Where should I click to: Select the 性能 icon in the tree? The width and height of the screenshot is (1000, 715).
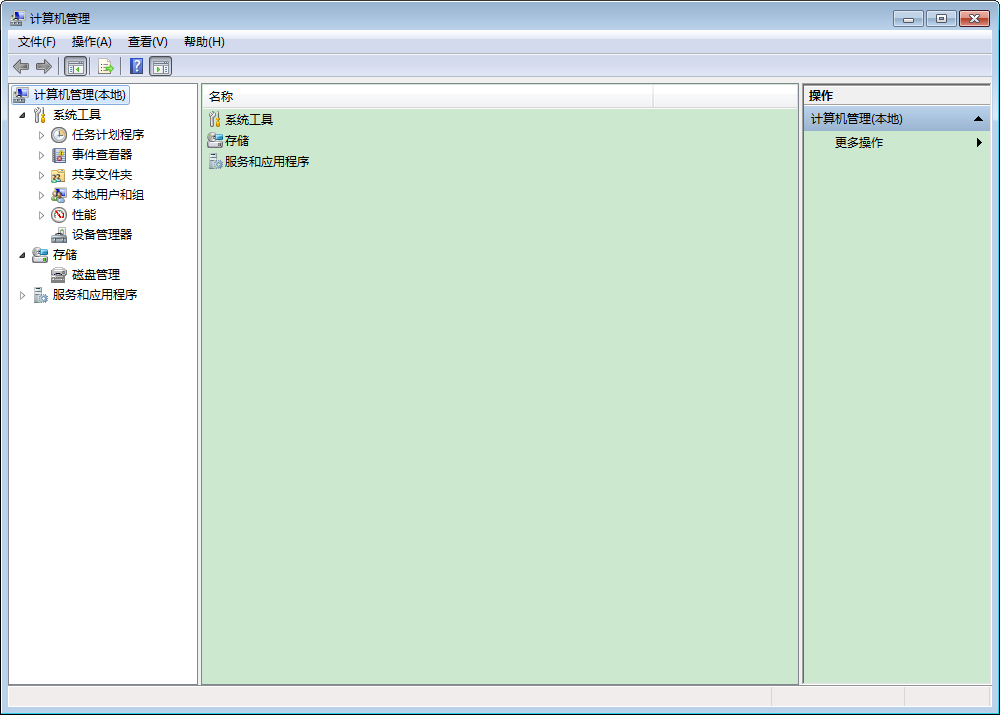[58, 214]
